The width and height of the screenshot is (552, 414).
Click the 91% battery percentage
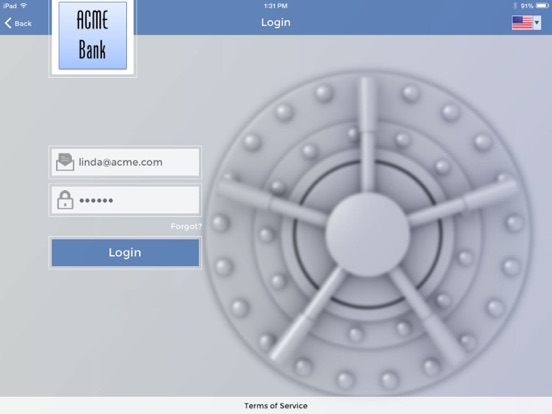point(527,6)
